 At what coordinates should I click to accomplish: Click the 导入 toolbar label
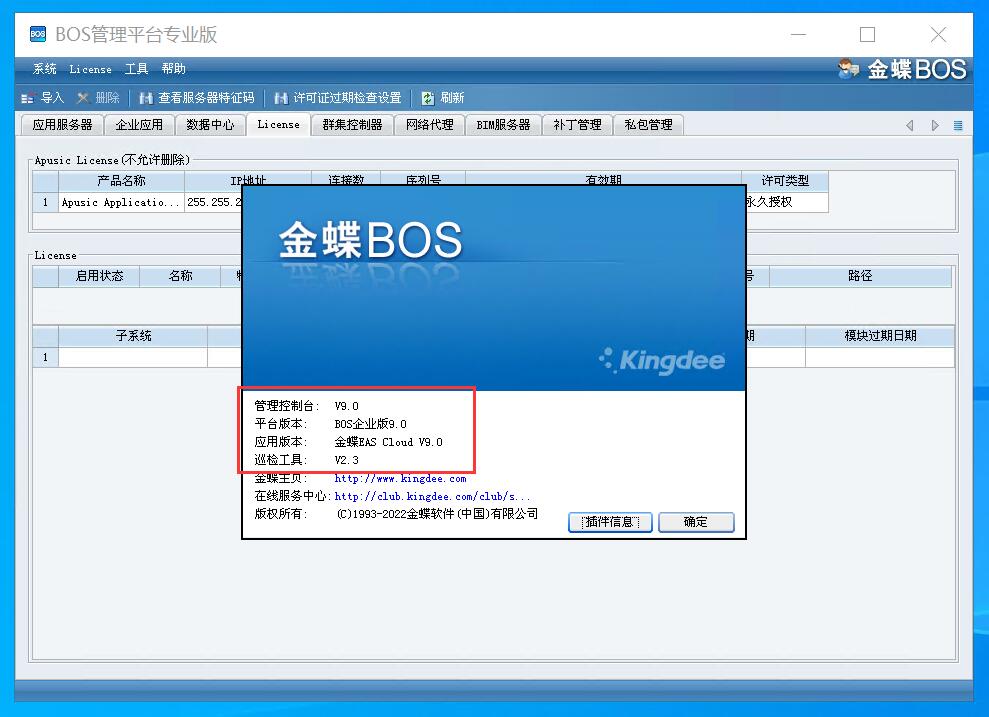[52, 98]
